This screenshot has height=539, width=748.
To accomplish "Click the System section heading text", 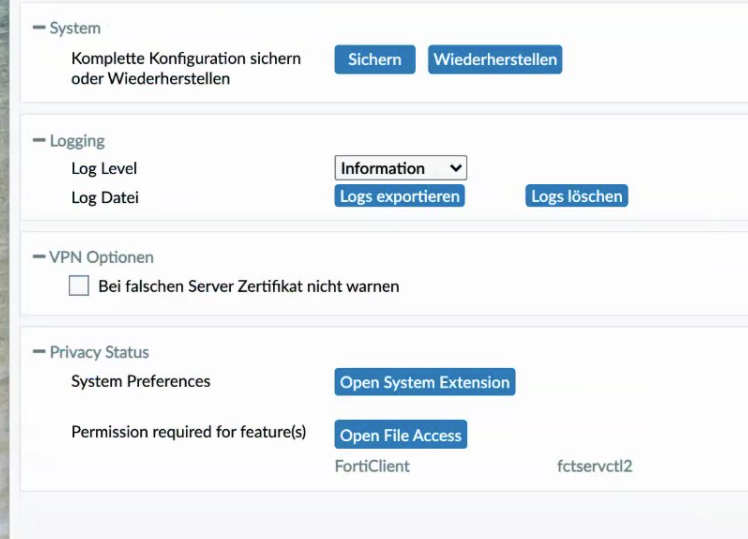I will pyautogui.click(x=75, y=29).
